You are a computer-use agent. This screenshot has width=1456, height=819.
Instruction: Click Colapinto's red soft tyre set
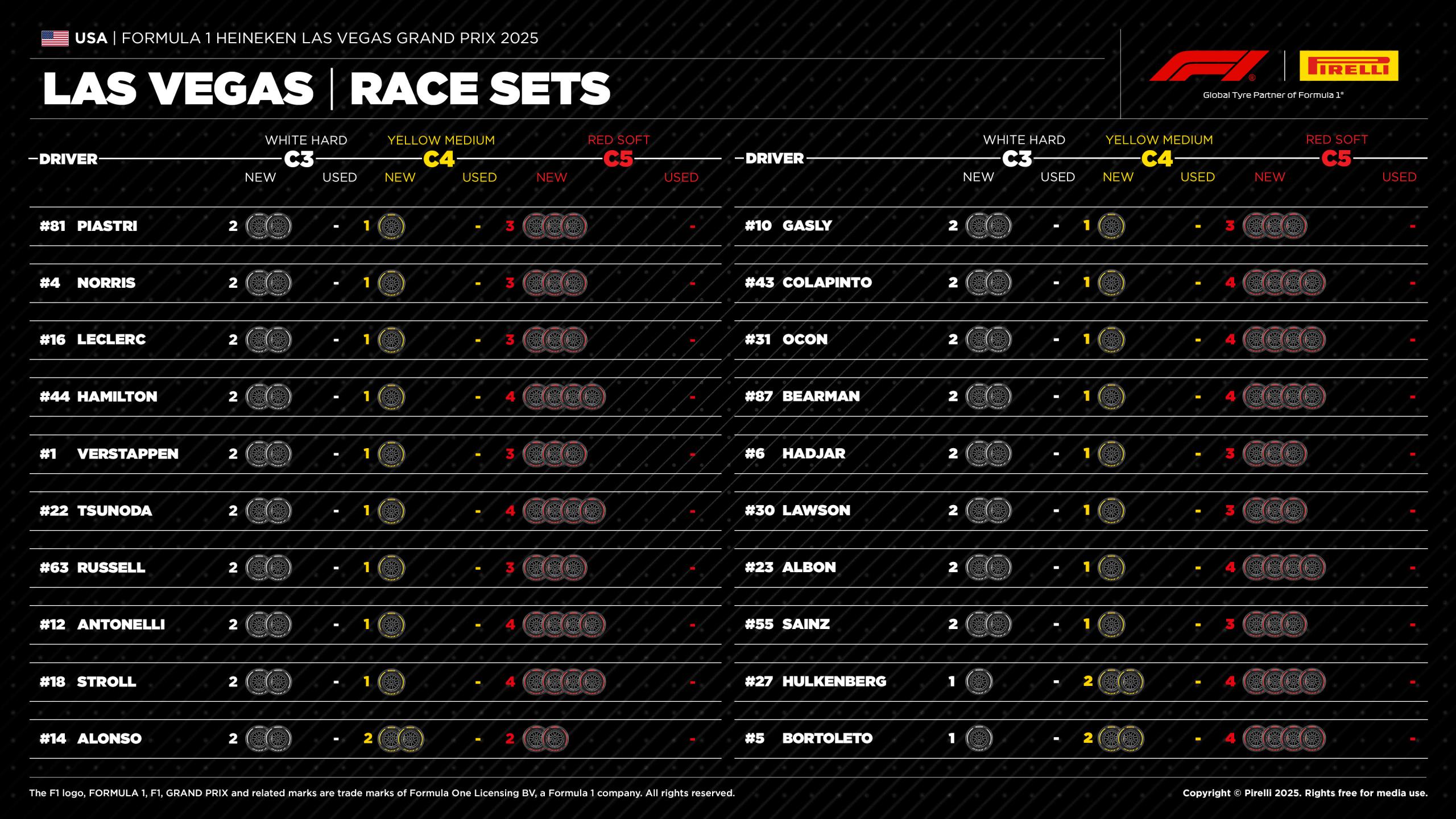[x=1284, y=283]
